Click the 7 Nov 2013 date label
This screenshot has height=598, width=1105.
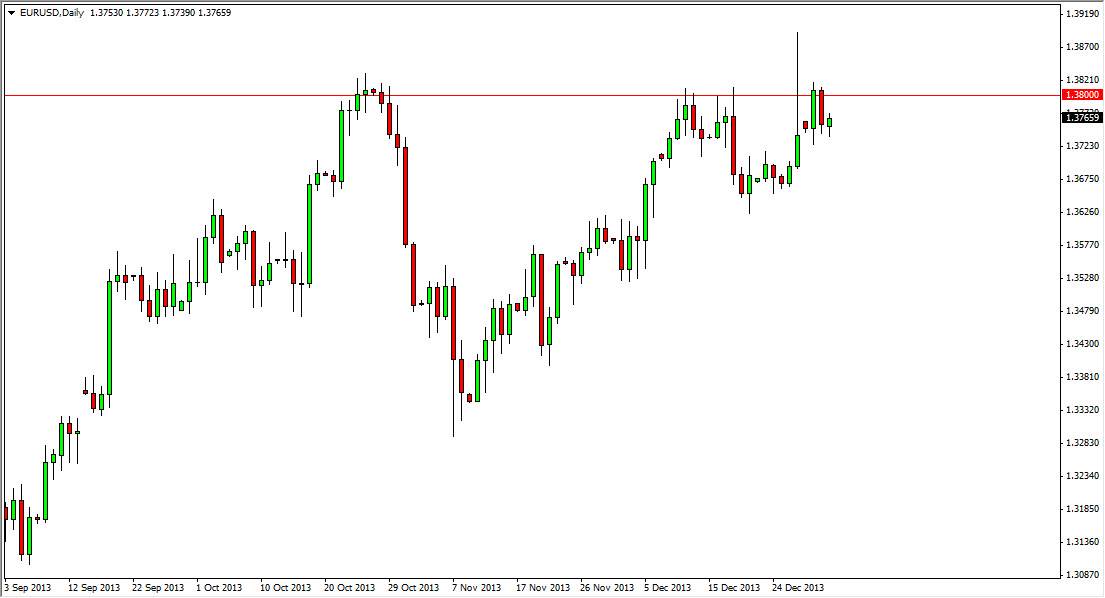(476, 587)
